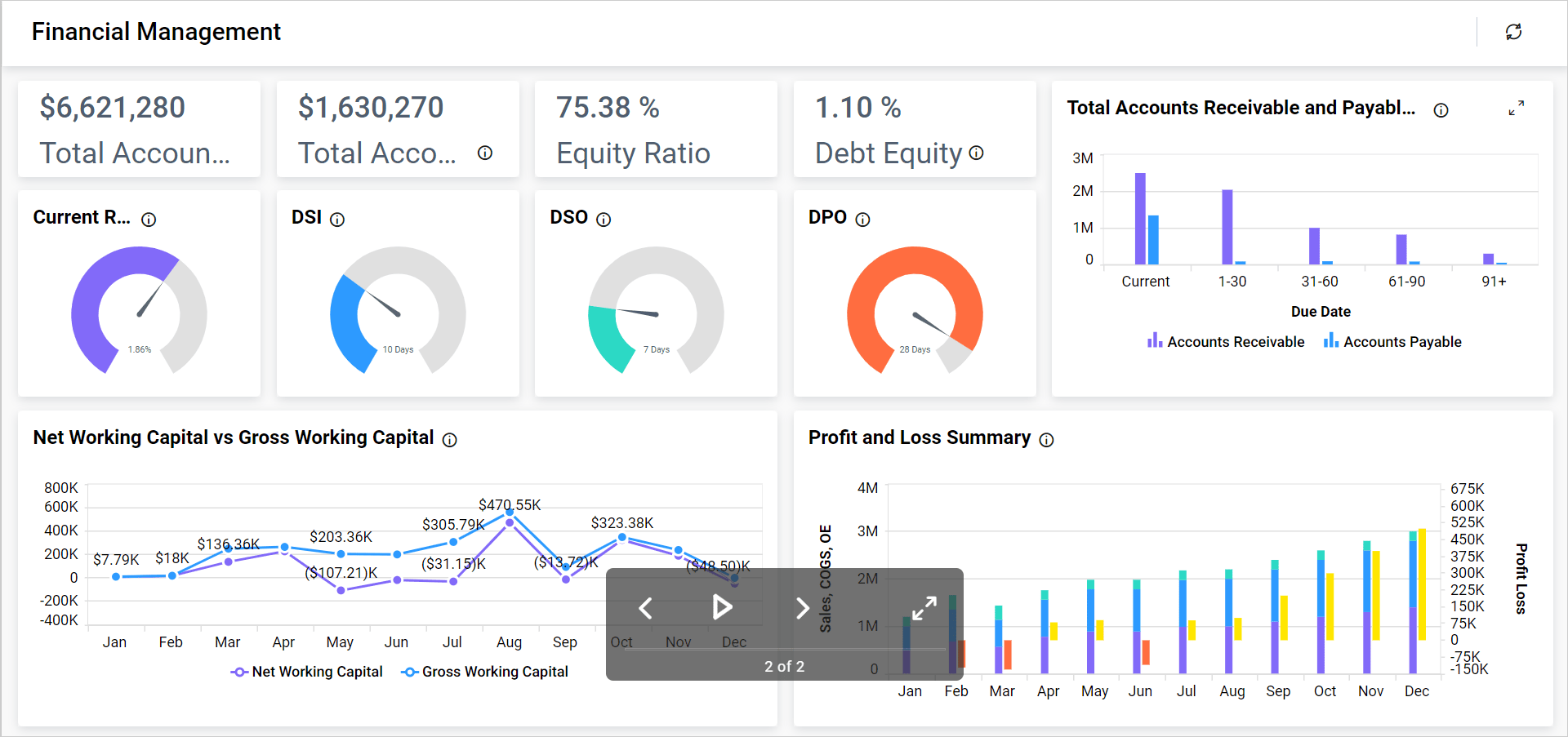The width and height of the screenshot is (1568, 737).
Task: Maximize the Accounts Receivable and Payable chart
Action: [x=1517, y=108]
